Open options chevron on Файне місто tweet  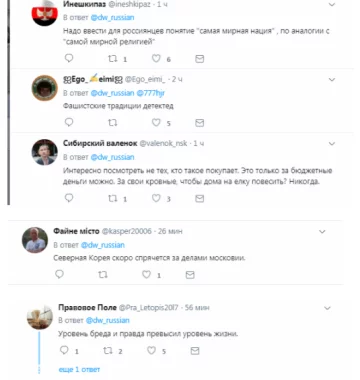(322, 232)
